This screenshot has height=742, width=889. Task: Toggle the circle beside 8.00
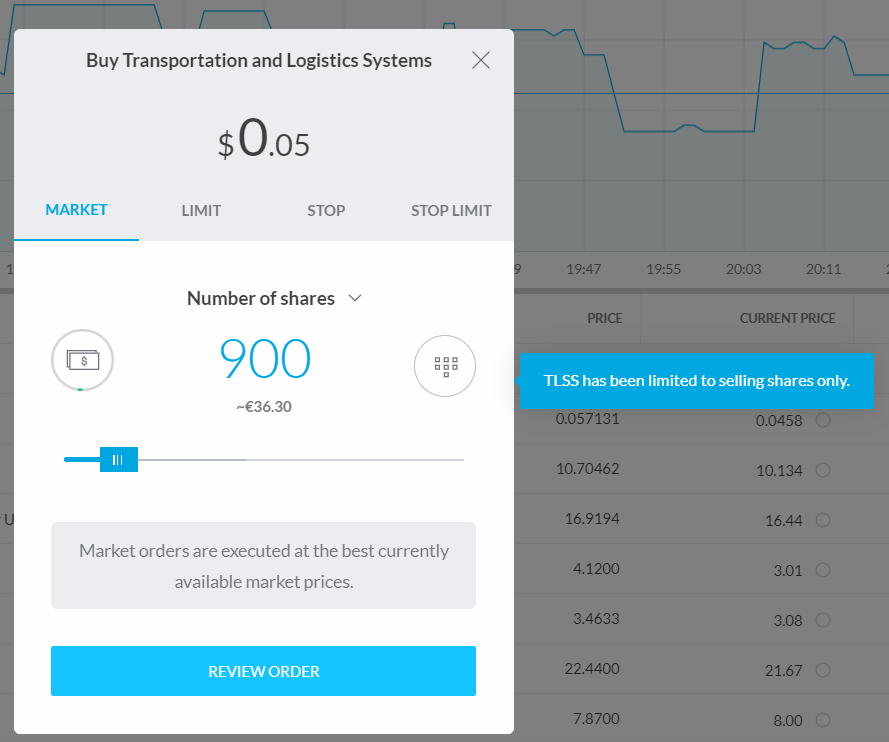pos(823,720)
